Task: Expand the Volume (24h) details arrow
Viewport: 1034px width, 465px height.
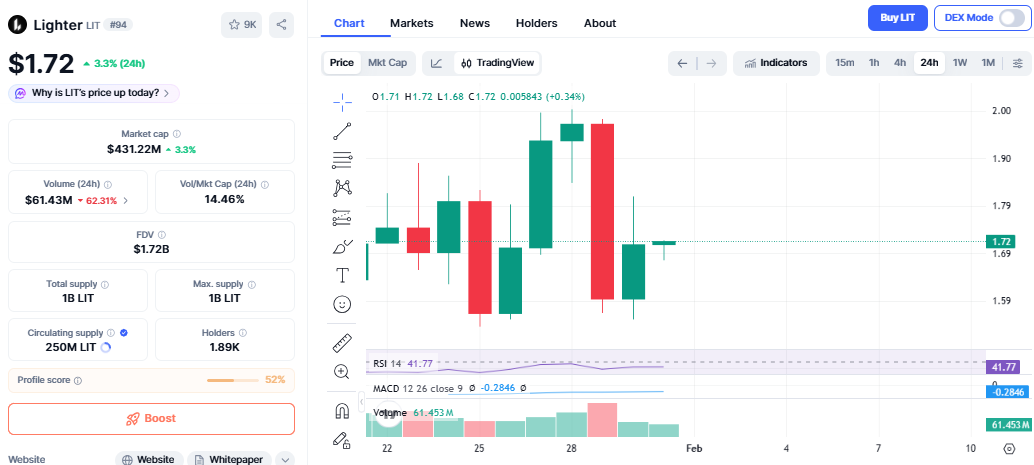Action: click(125, 201)
